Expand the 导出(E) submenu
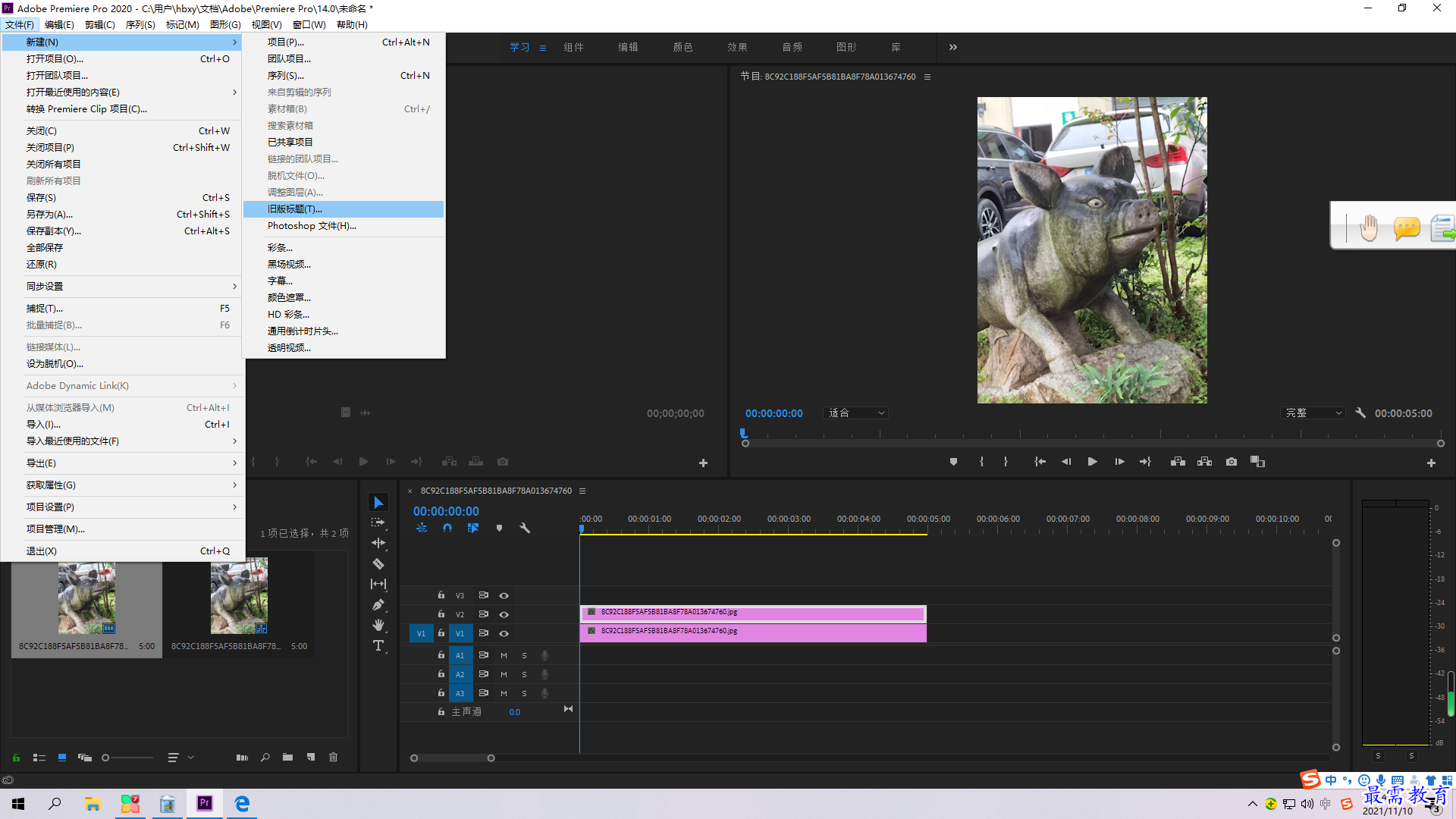The height and width of the screenshot is (819, 1456). tap(123, 463)
